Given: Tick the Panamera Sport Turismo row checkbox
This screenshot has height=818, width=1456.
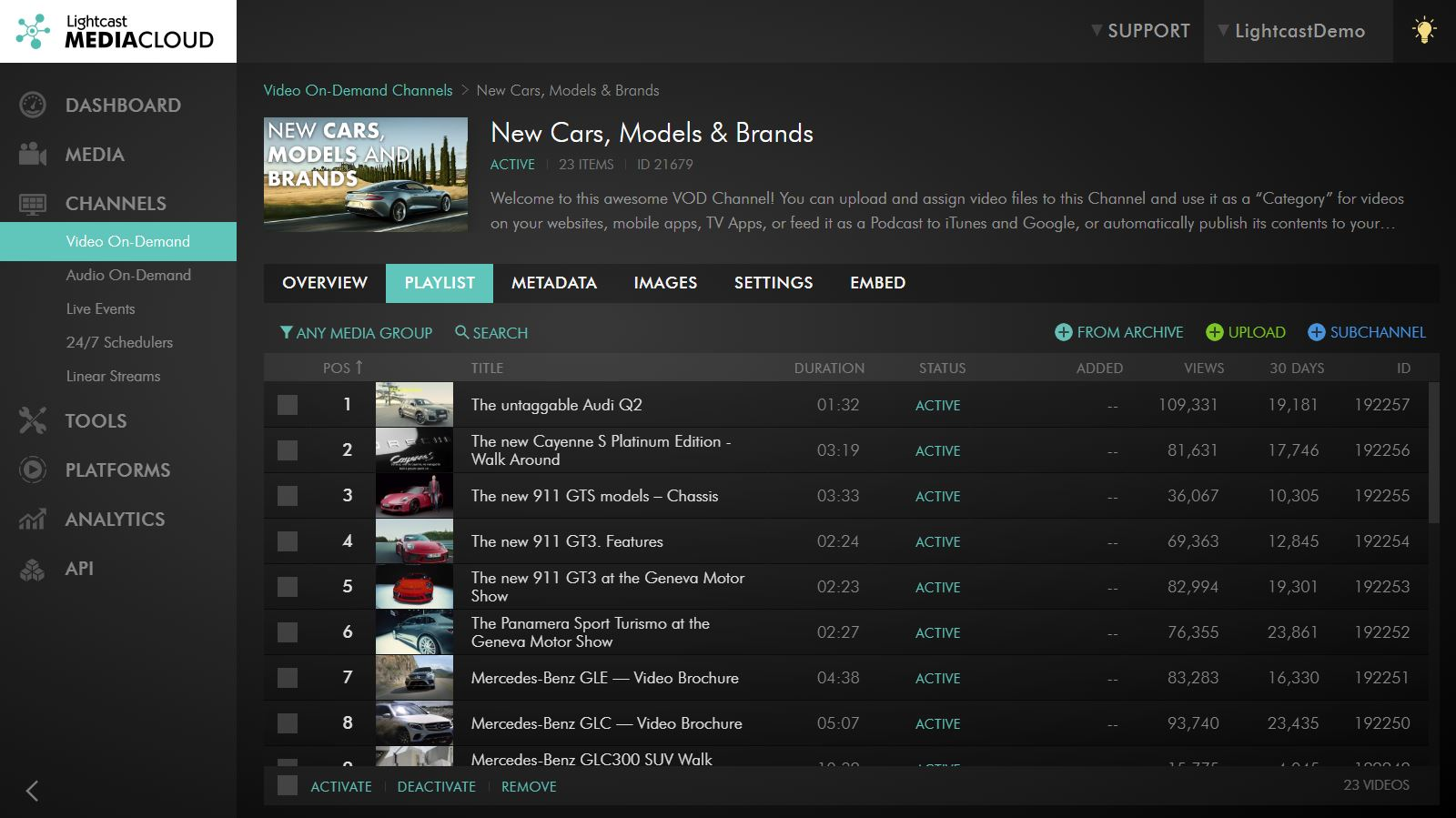Looking at the screenshot, I should tap(288, 632).
